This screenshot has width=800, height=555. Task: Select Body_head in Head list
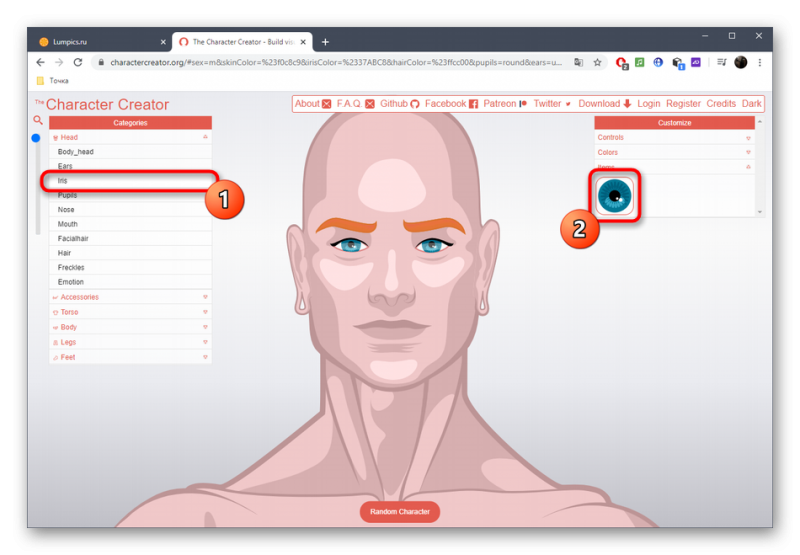pos(130,152)
